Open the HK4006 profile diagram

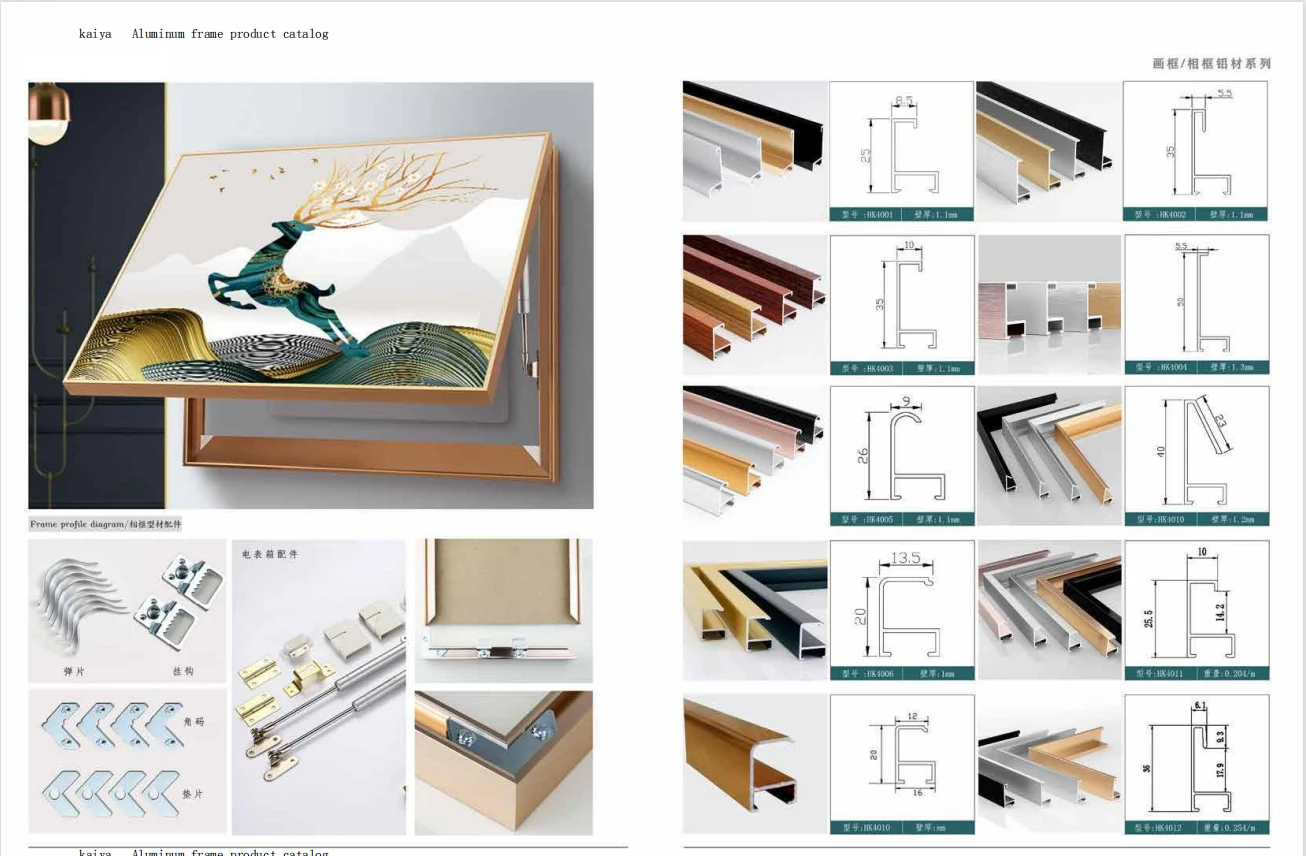[x=901, y=604]
